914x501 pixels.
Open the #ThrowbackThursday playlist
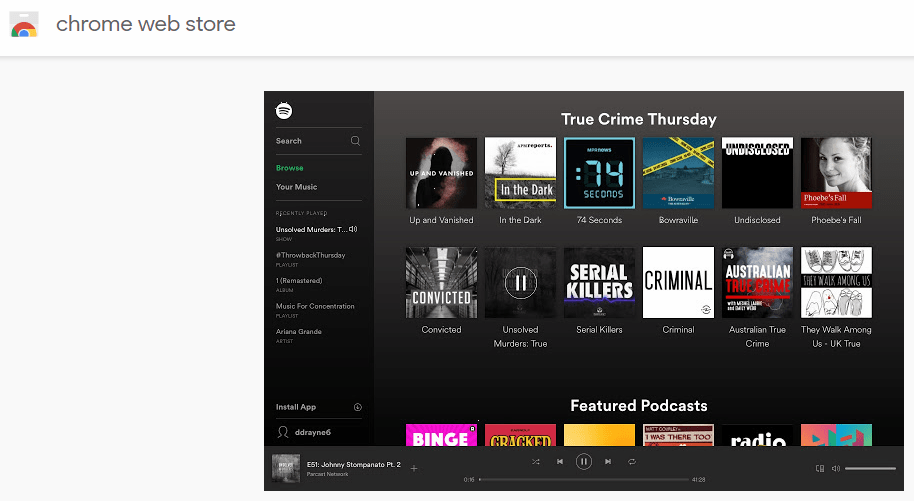point(311,255)
